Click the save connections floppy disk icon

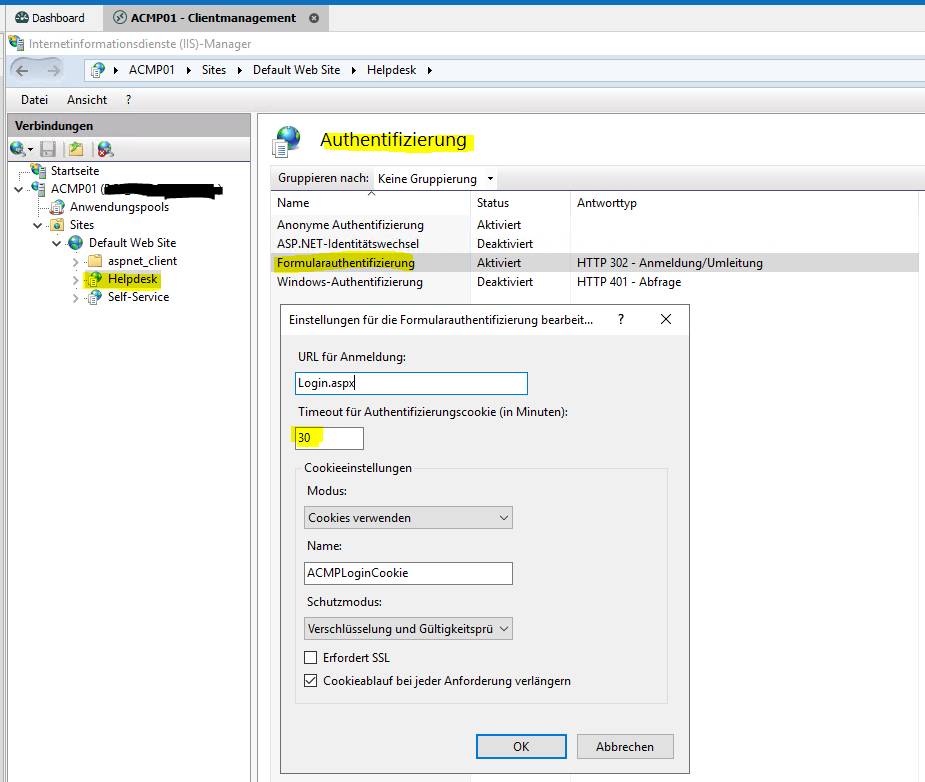(47, 149)
